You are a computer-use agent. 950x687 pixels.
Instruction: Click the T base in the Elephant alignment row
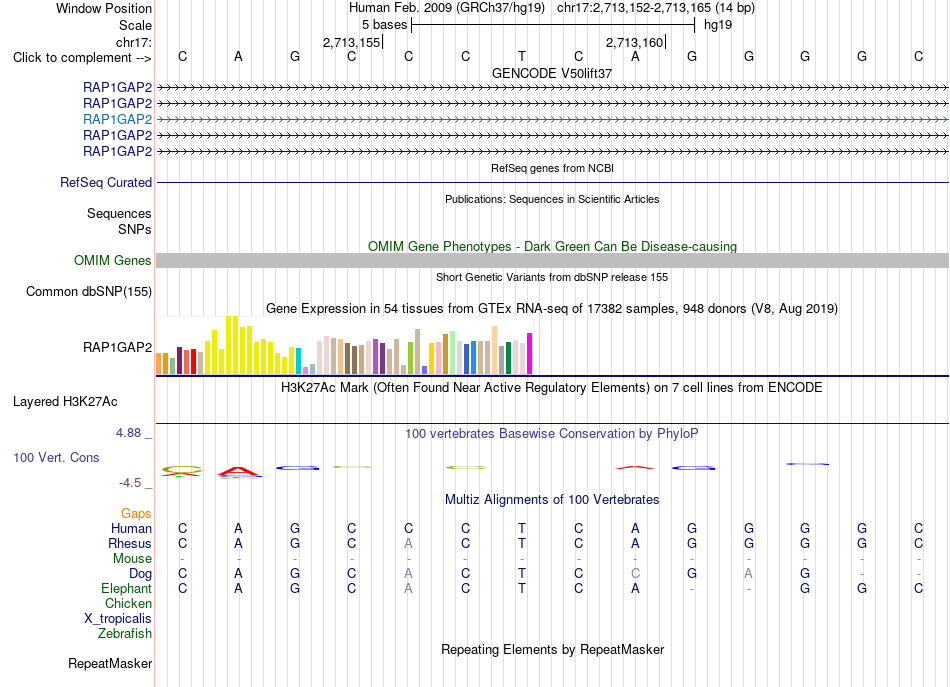click(x=522, y=588)
